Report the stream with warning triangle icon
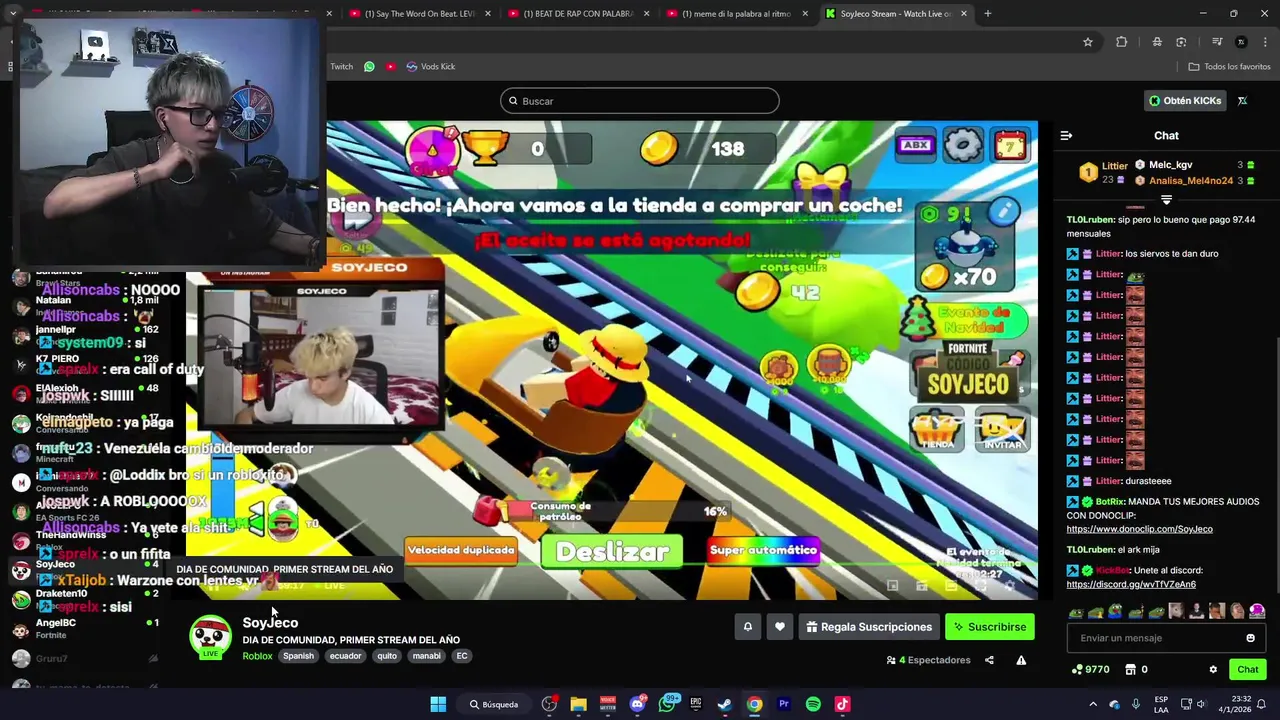 (x=1021, y=660)
